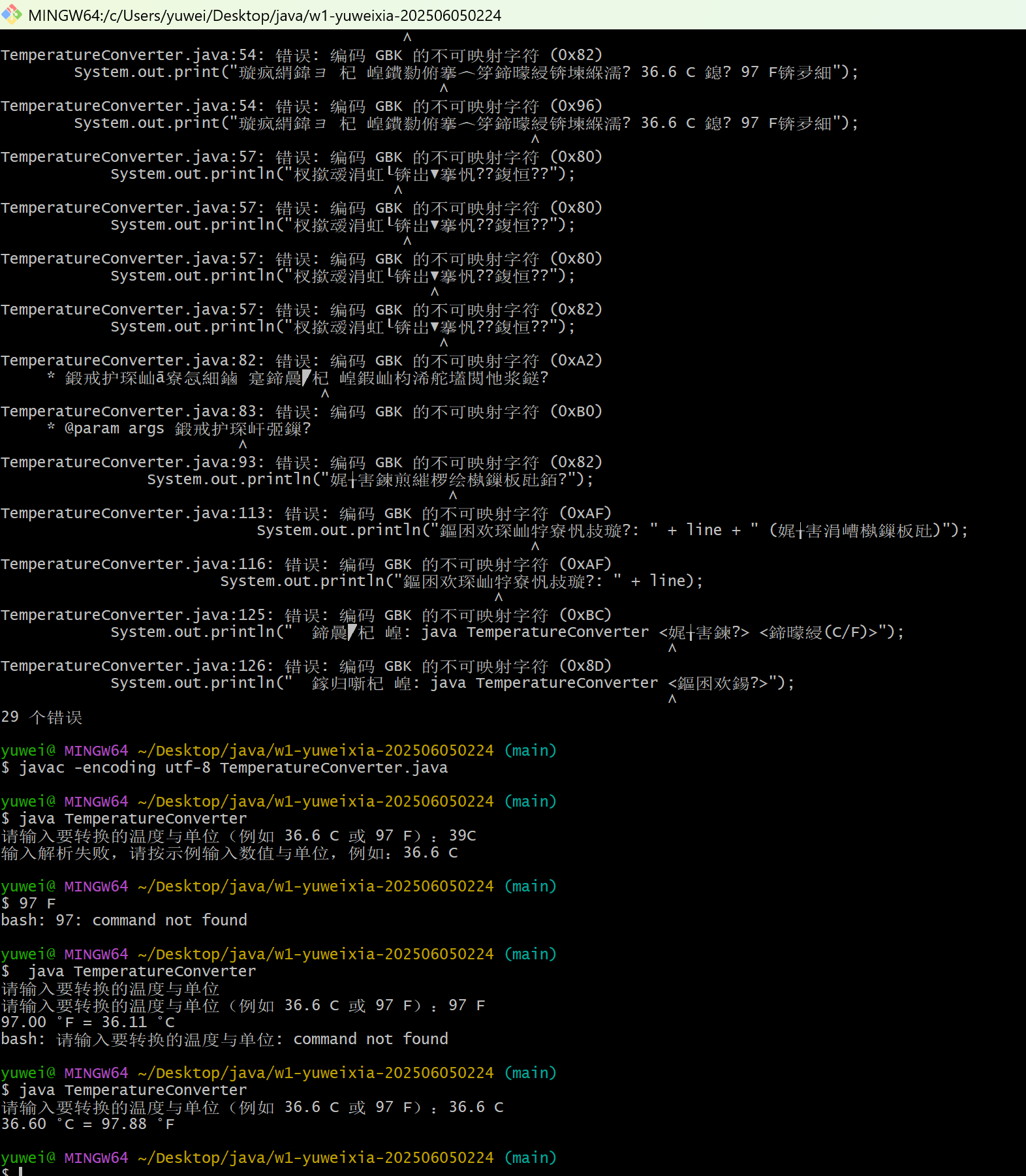Image resolution: width=1026 pixels, height=1176 pixels.
Task: Click the TemperatureConverter.java:125 error line
Action: tap(305, 615)
